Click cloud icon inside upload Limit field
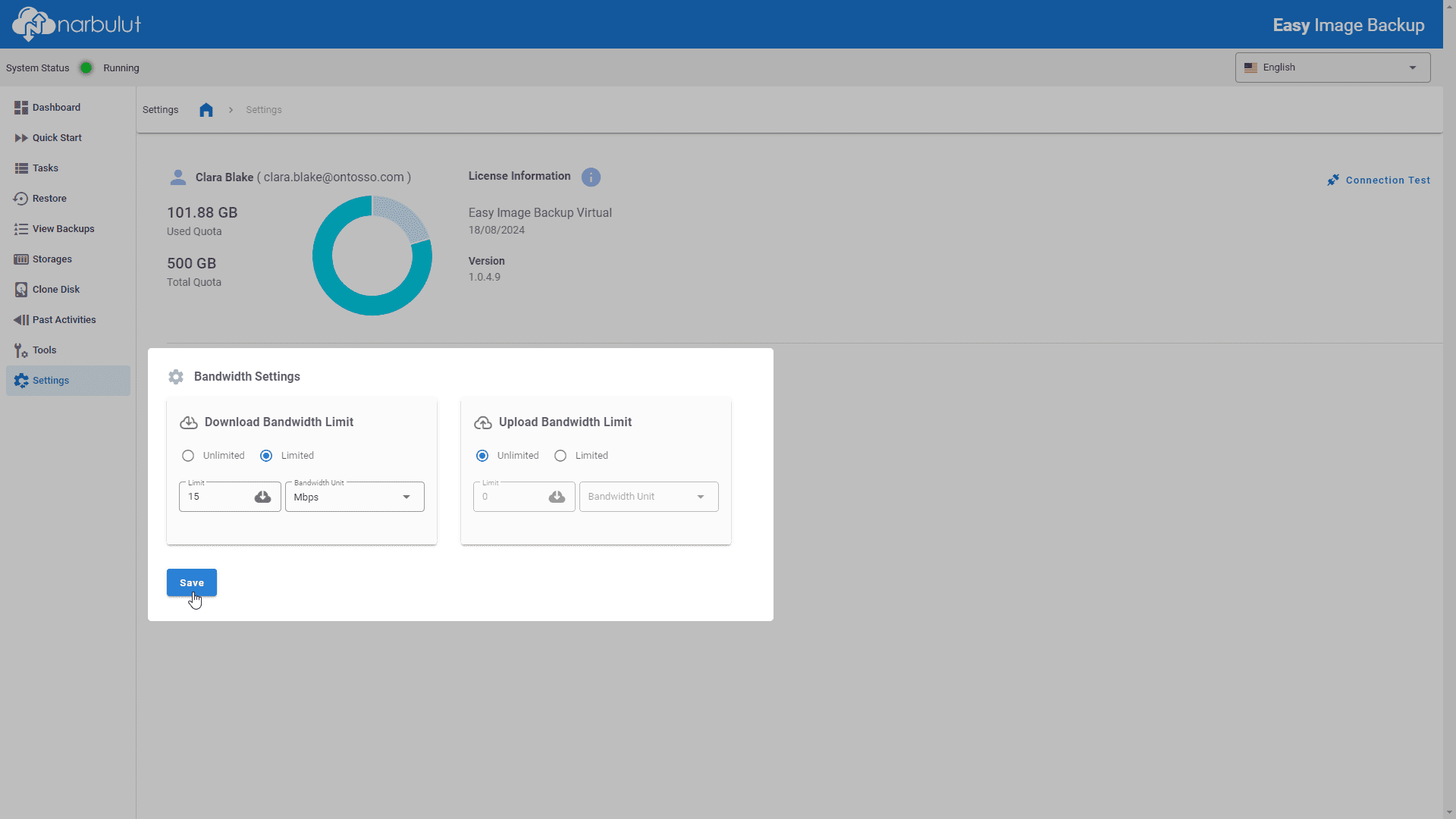The width and height of the screenshot is (1456, 819). click(557, 497)
